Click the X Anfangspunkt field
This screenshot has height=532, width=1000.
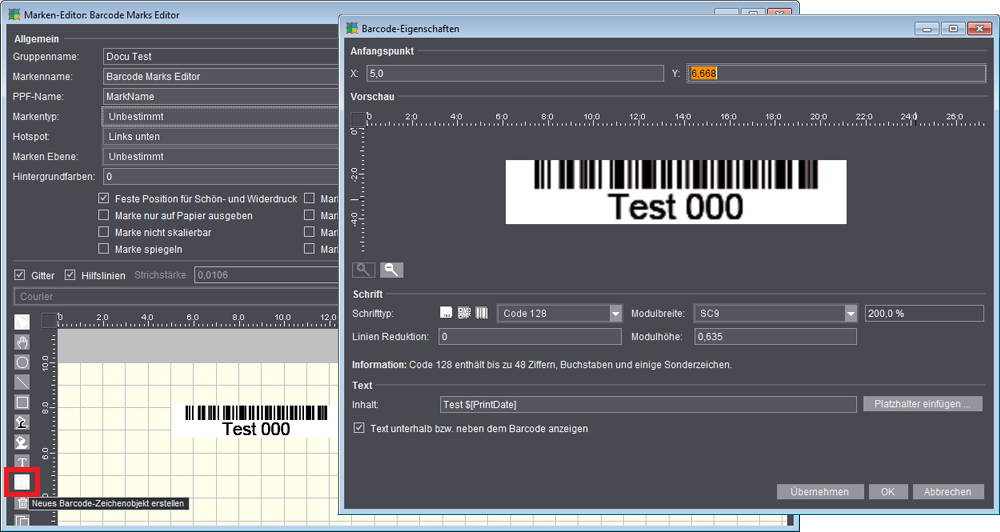515,73
